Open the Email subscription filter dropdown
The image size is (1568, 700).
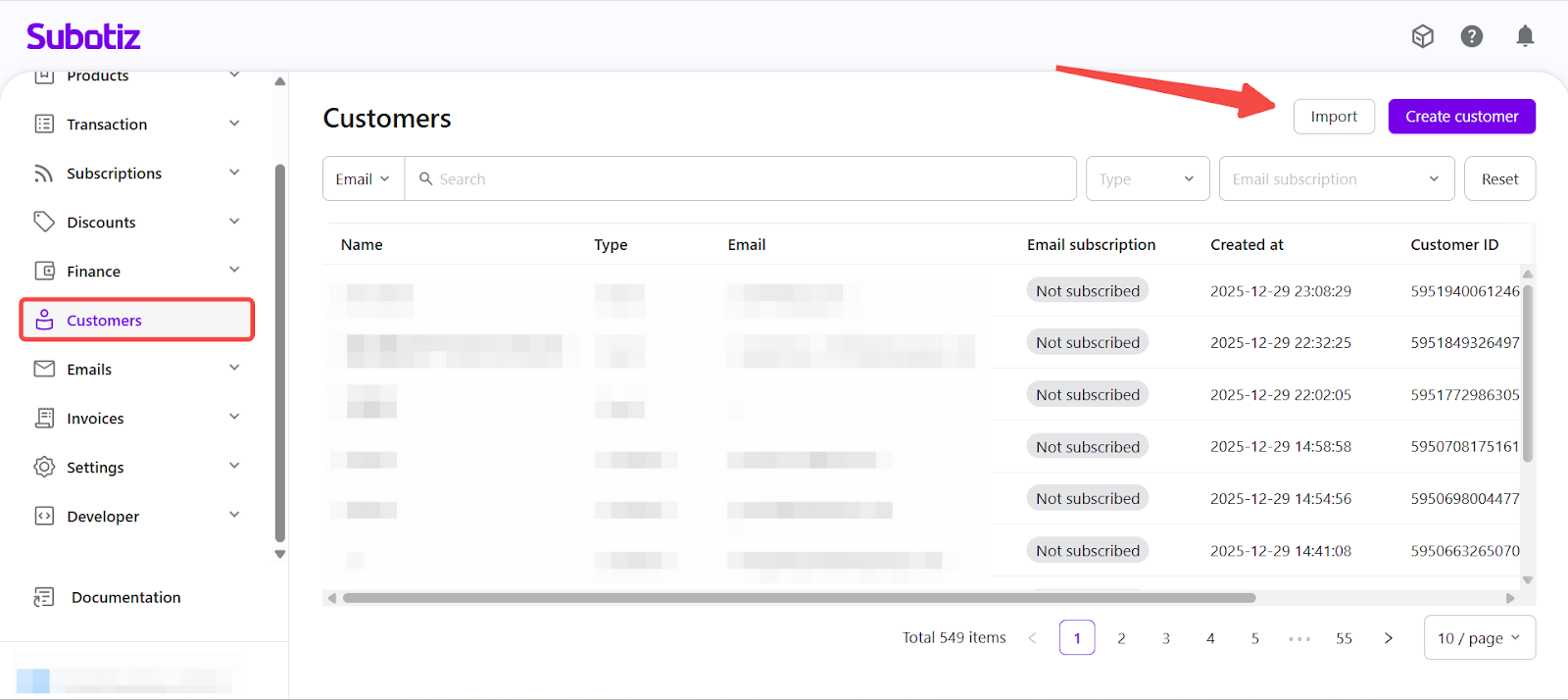[x=1336, y=179]
